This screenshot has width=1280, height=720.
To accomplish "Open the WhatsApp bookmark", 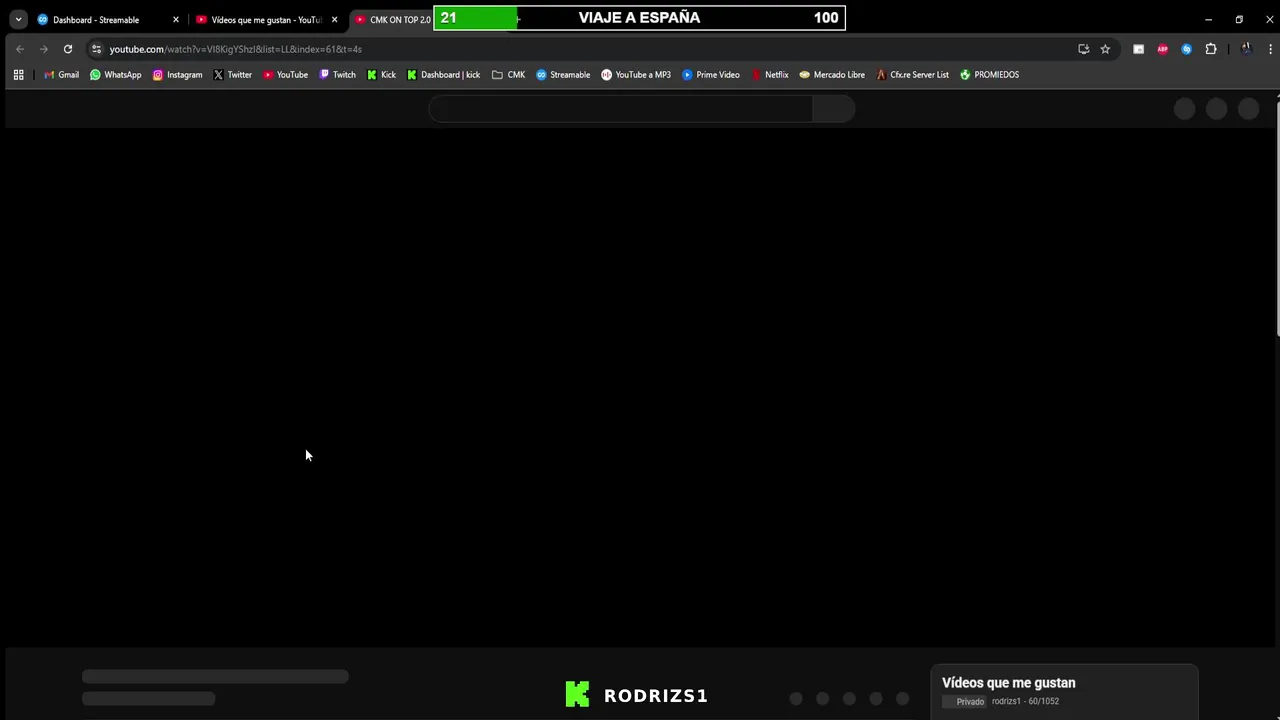I will point(116,75).
